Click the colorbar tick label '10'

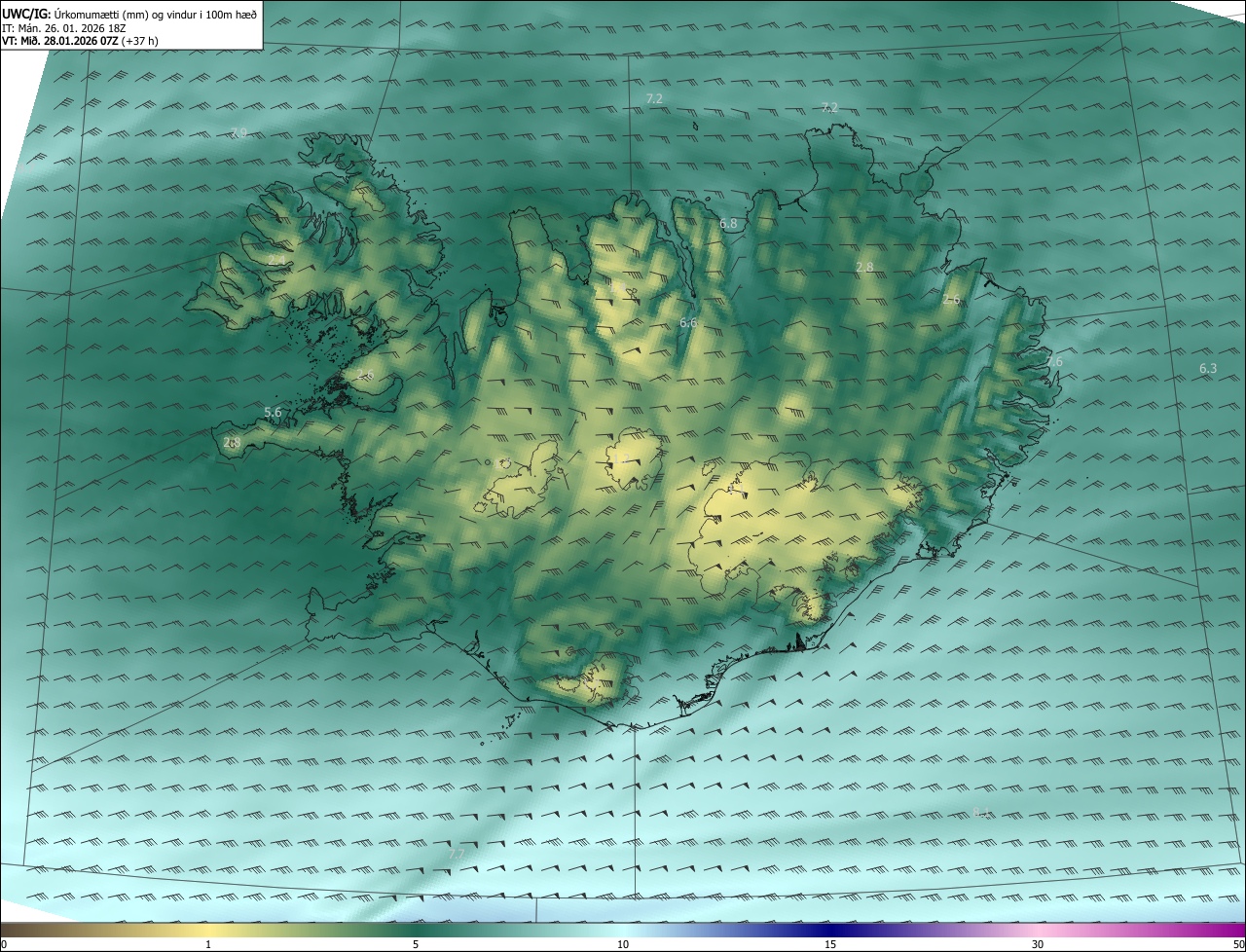(623, 944)
